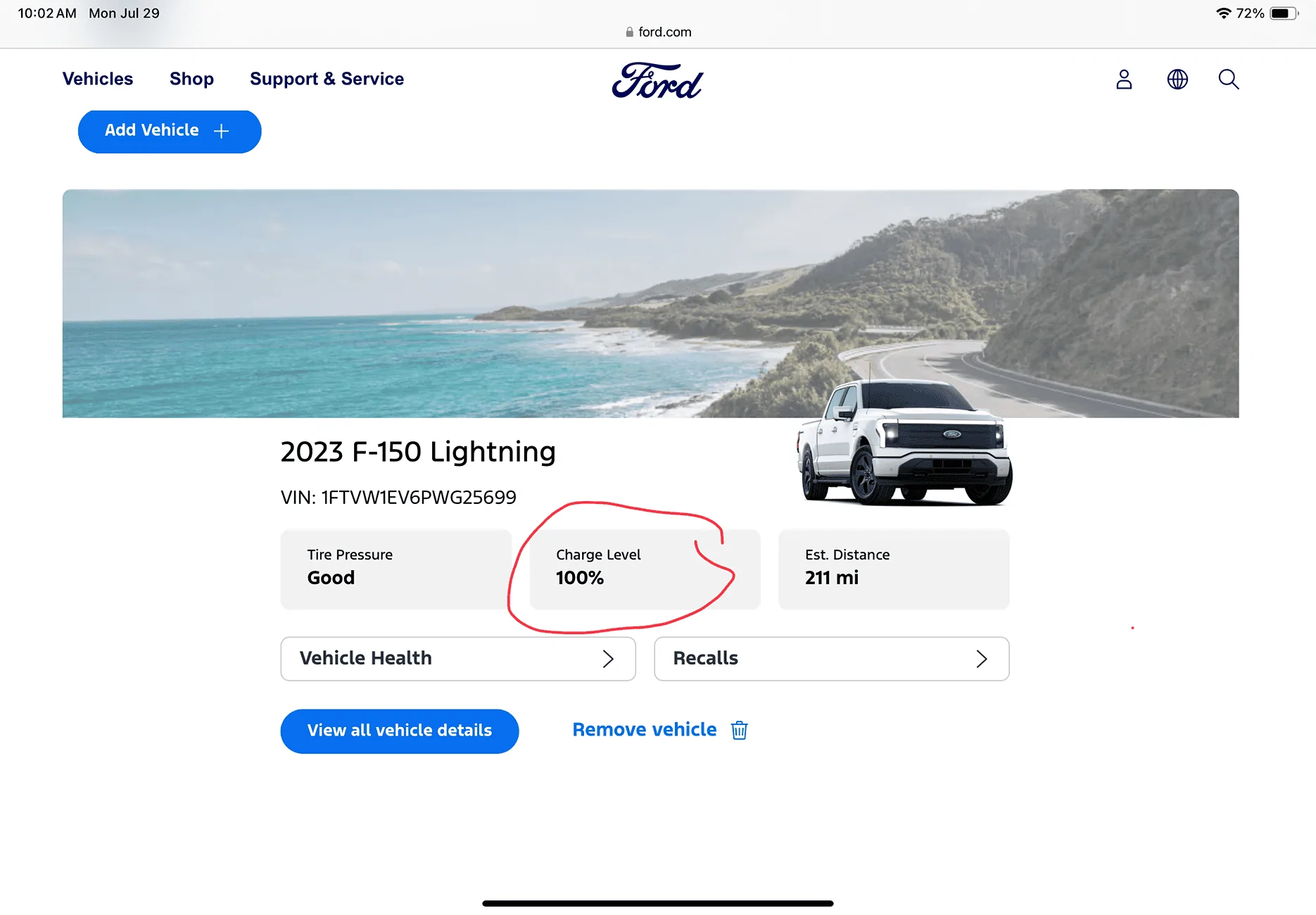Expand the Recalls chevron arrow
The width and height of the screenshot is (1316, 915).
[982, 659]
